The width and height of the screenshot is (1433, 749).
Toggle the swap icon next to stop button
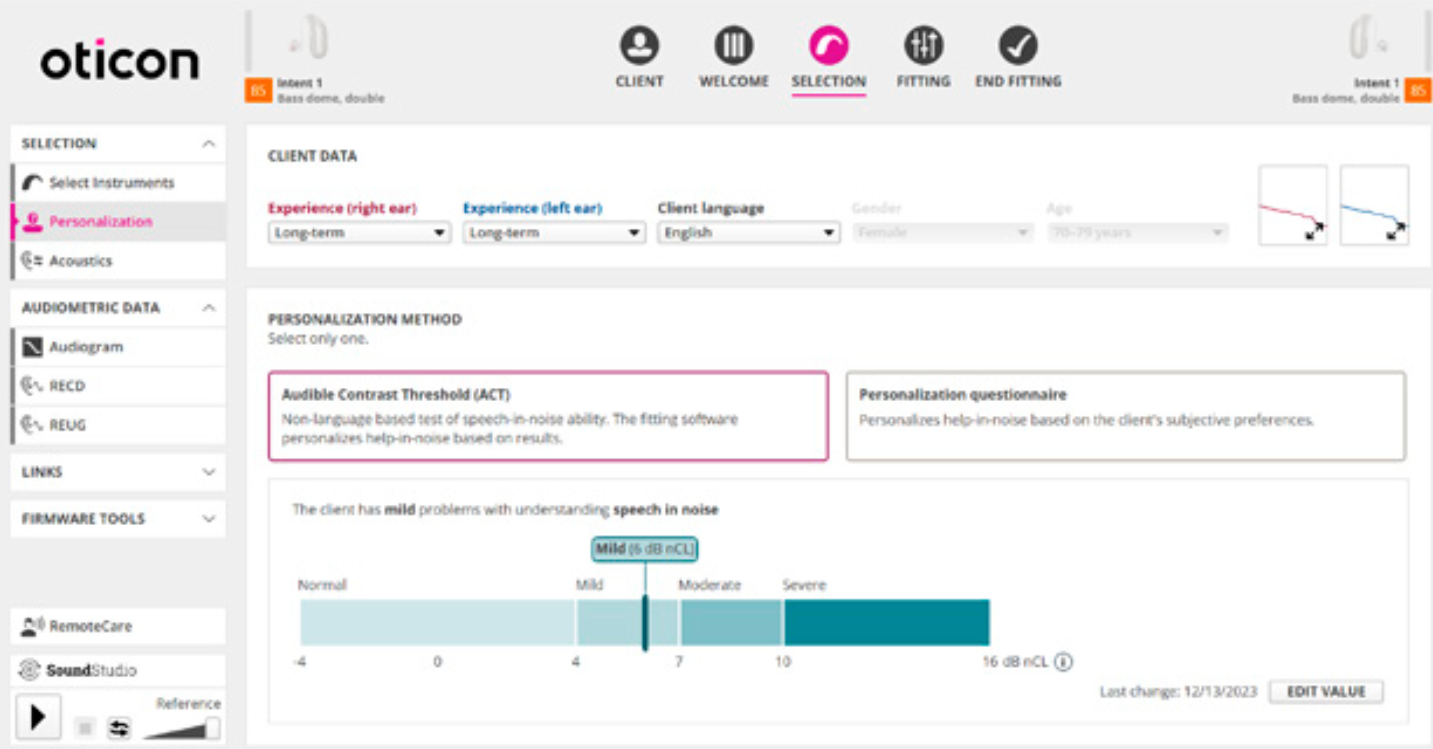point(119,728)
